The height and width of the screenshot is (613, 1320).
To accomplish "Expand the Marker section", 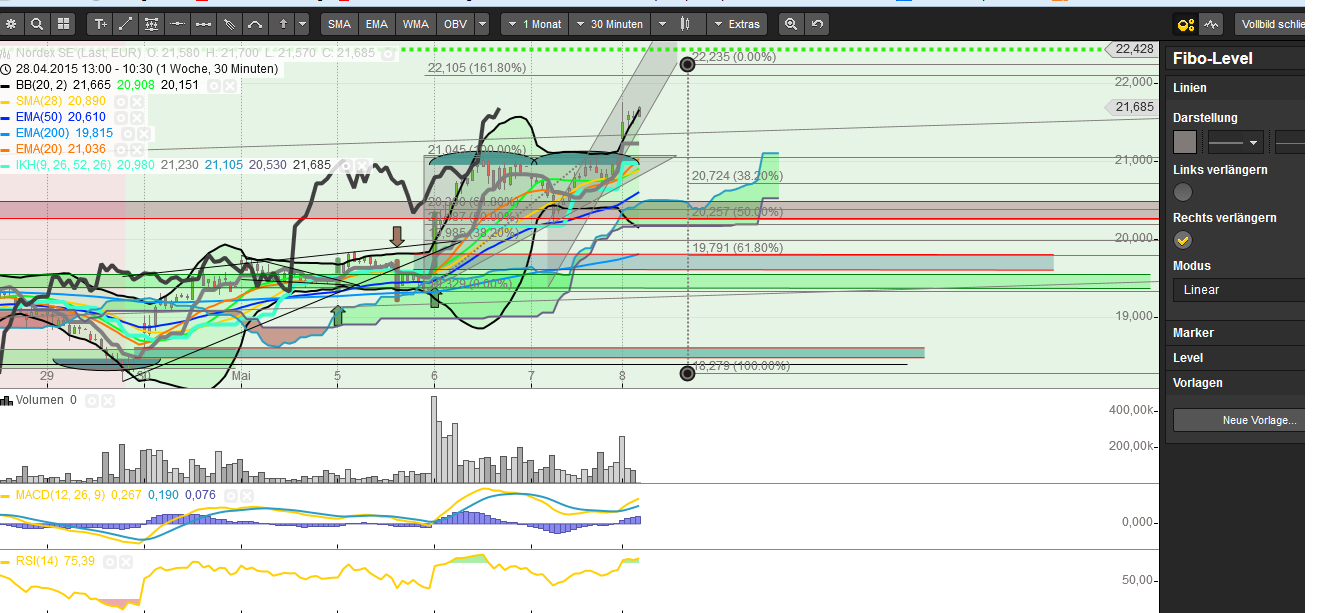I will (1235, 333).
